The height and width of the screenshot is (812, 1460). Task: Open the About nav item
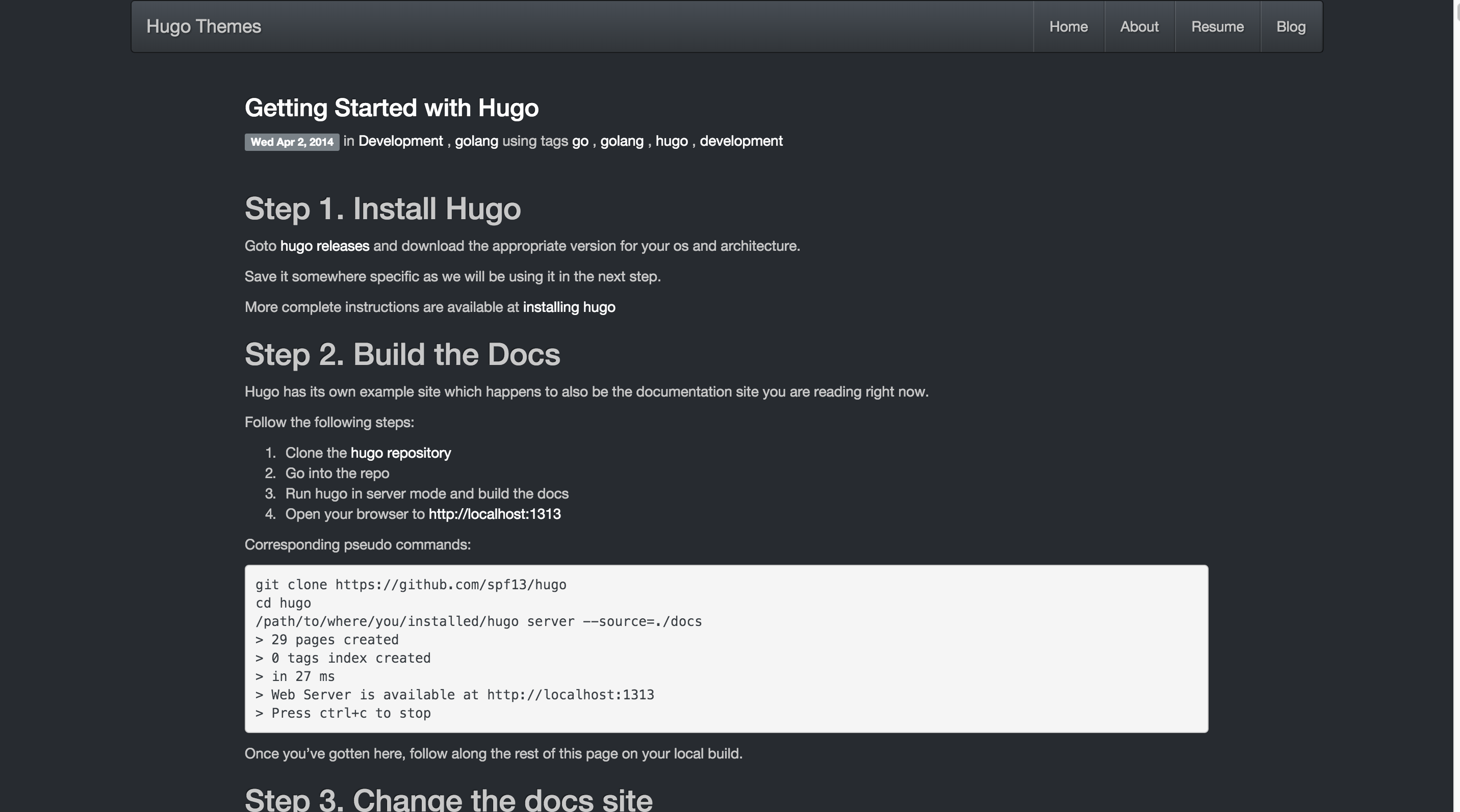[1139, 27]
